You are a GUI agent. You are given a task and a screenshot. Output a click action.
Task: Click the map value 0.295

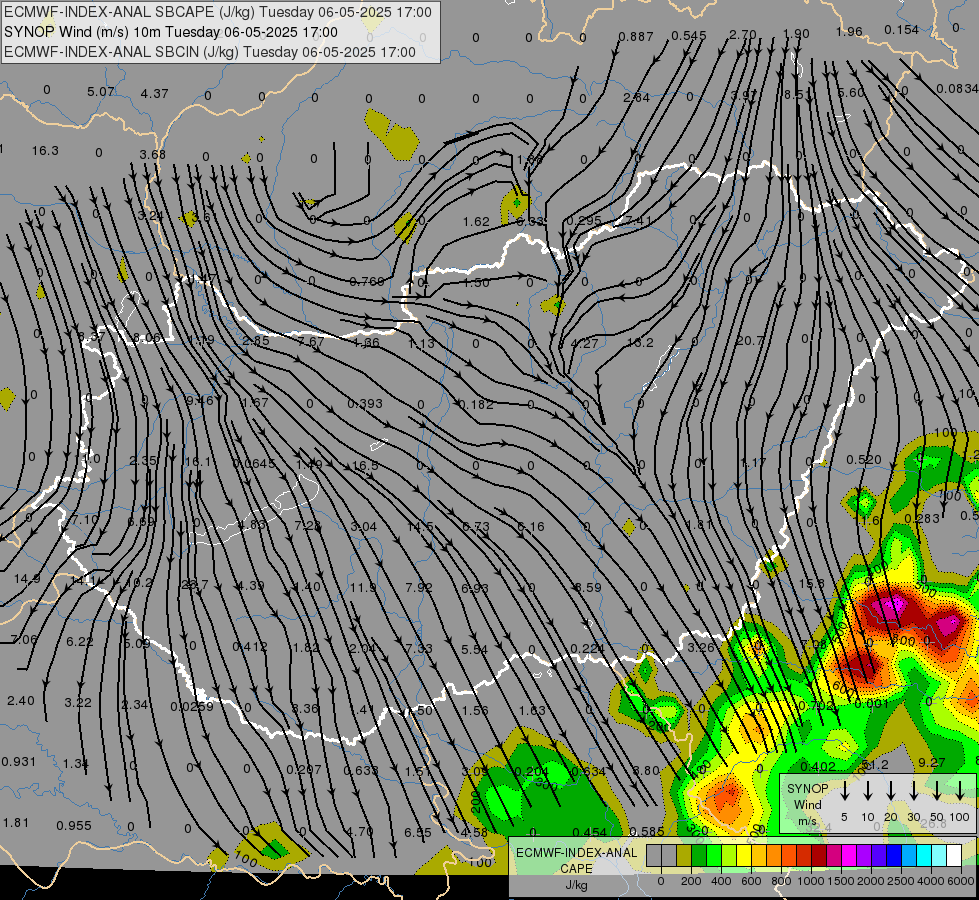point(584,220)
